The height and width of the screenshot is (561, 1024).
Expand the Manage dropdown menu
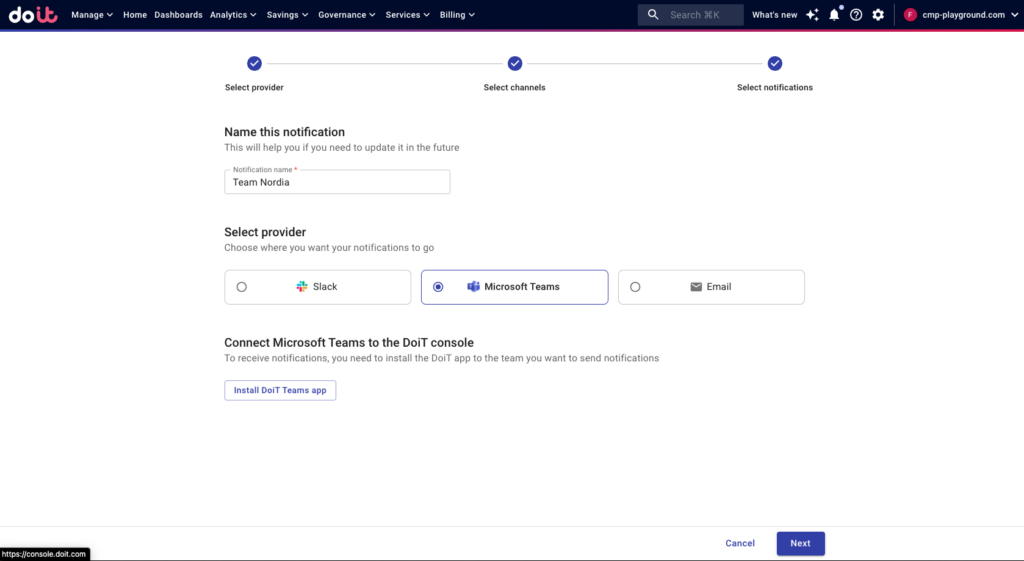[92, 15]
